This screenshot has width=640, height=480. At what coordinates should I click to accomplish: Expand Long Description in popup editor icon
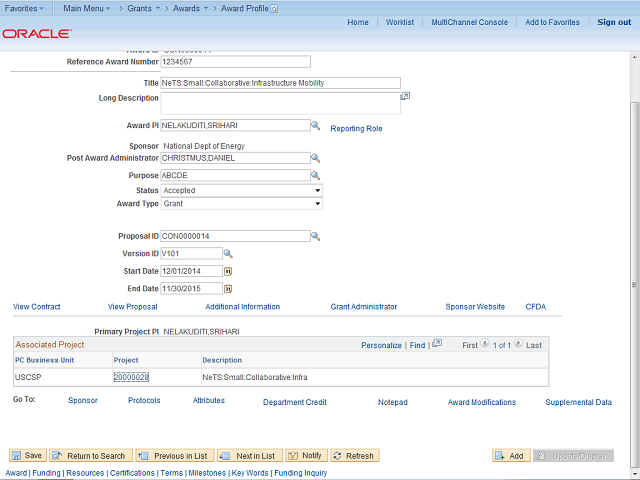(x=405, y=97)
